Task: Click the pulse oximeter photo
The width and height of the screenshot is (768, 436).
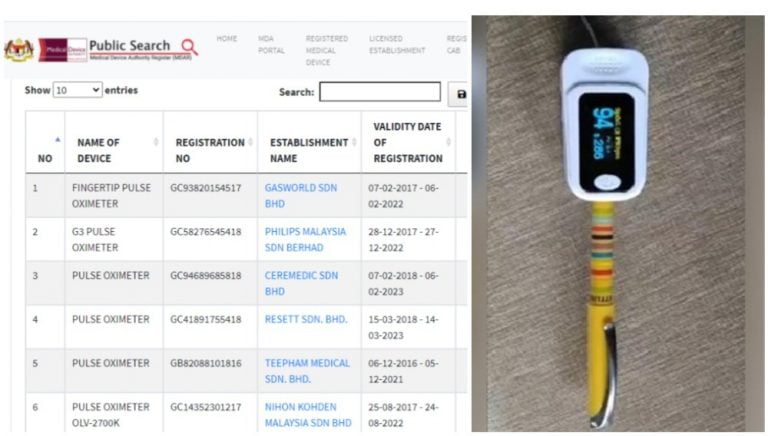Action: click(617, 223)
